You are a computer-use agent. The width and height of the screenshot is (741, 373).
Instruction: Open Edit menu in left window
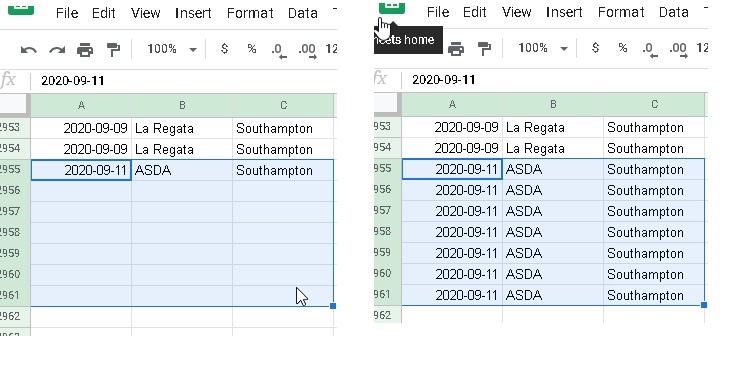(x=103, y=13)
